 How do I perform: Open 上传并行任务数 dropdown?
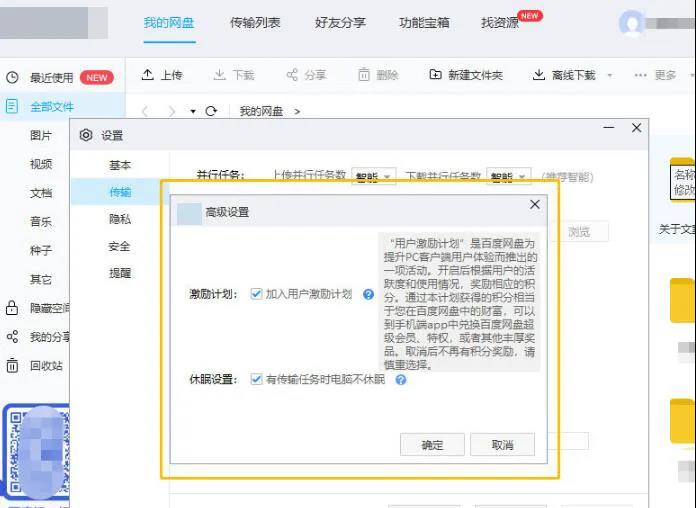[373, 176]
